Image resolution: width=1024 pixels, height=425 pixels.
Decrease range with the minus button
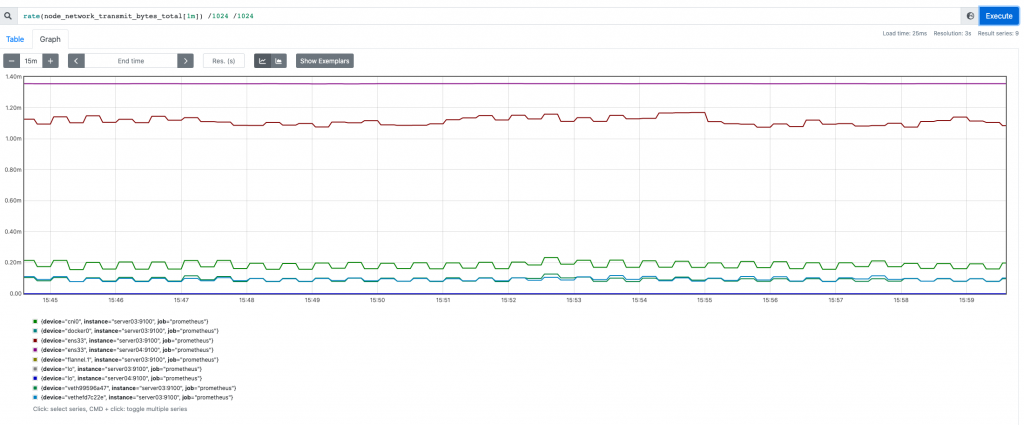tap(11, 61)
